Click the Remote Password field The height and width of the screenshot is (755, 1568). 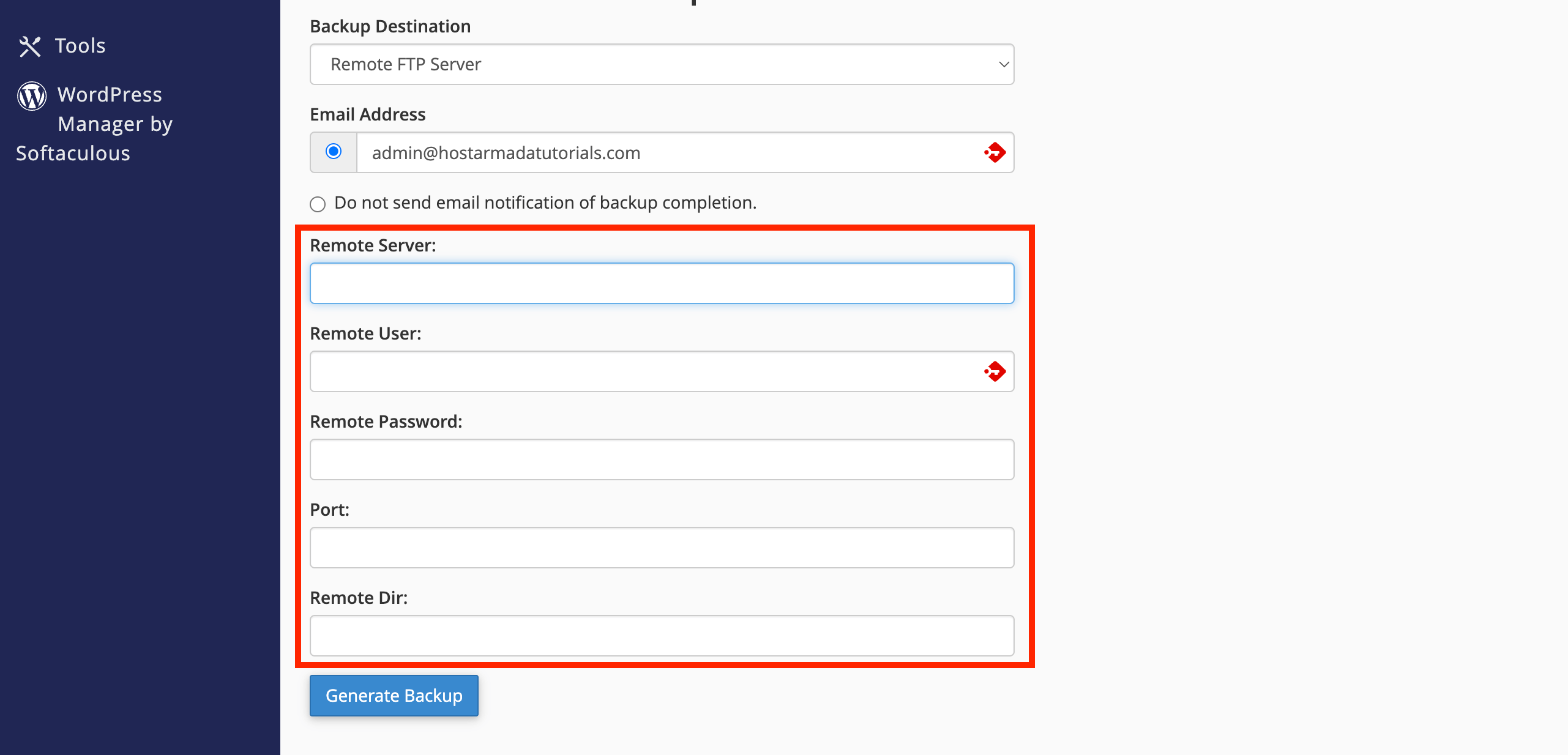(662, 459)
